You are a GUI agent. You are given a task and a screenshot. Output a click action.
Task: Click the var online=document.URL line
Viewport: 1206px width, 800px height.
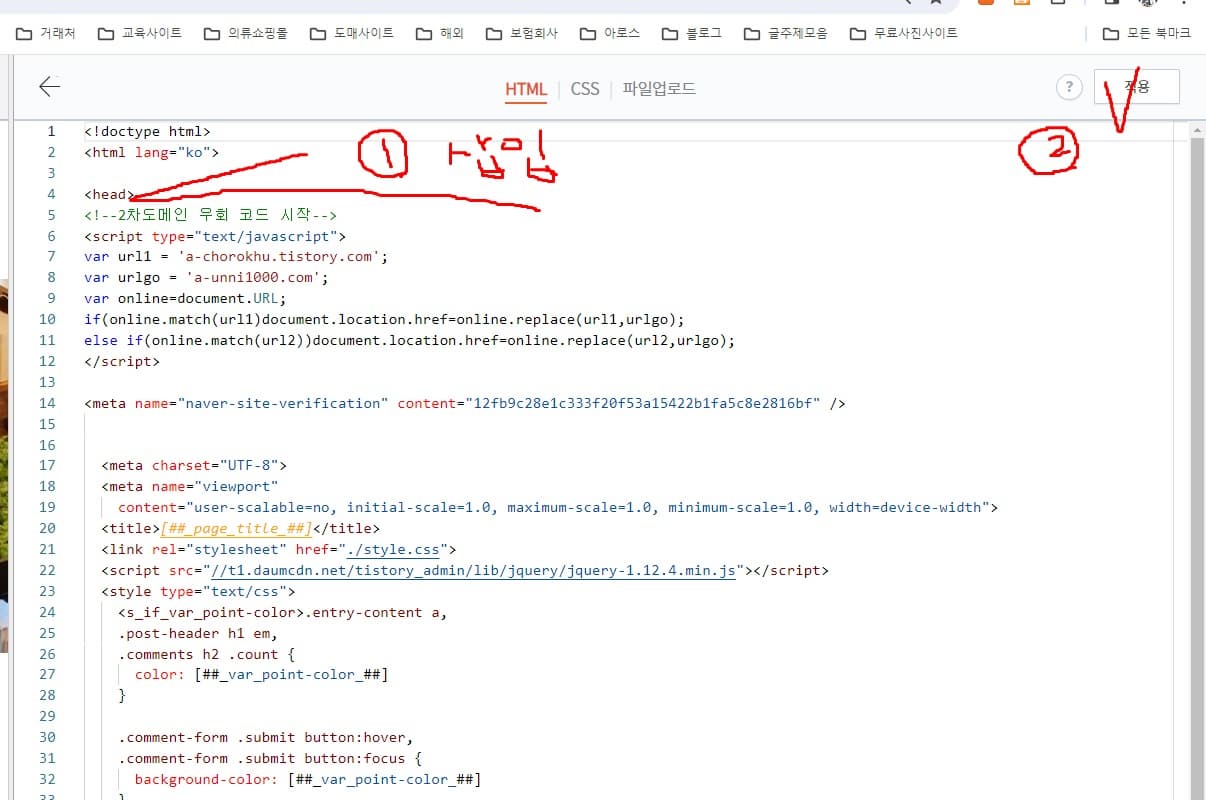[185, 298]
